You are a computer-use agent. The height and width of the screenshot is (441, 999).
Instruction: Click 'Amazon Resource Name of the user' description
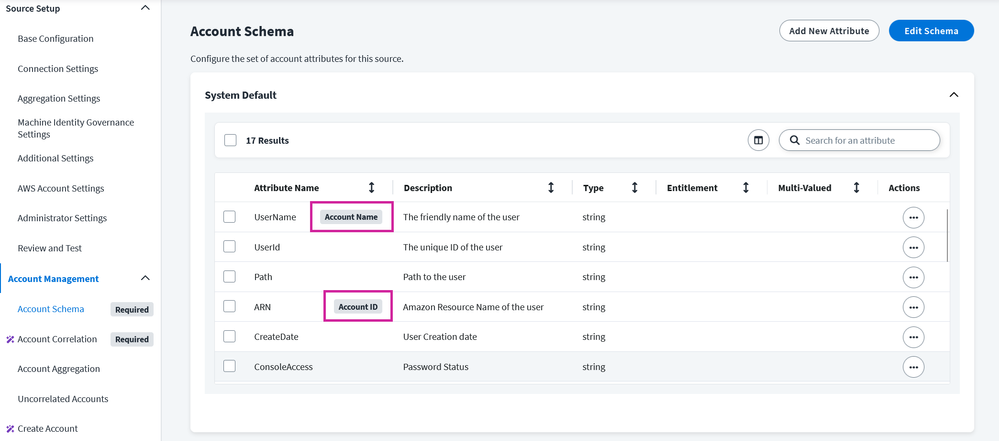pyautogui.click(x=473, y=307)
